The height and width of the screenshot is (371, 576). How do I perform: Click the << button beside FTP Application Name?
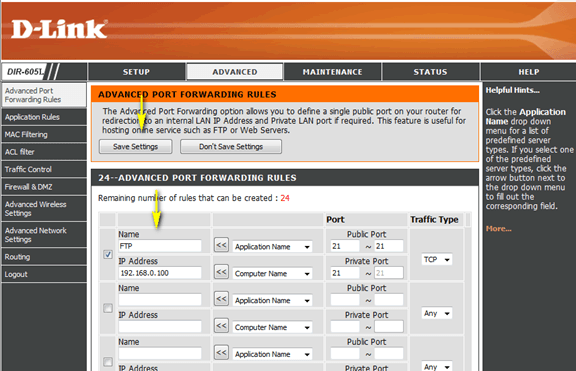221,245
